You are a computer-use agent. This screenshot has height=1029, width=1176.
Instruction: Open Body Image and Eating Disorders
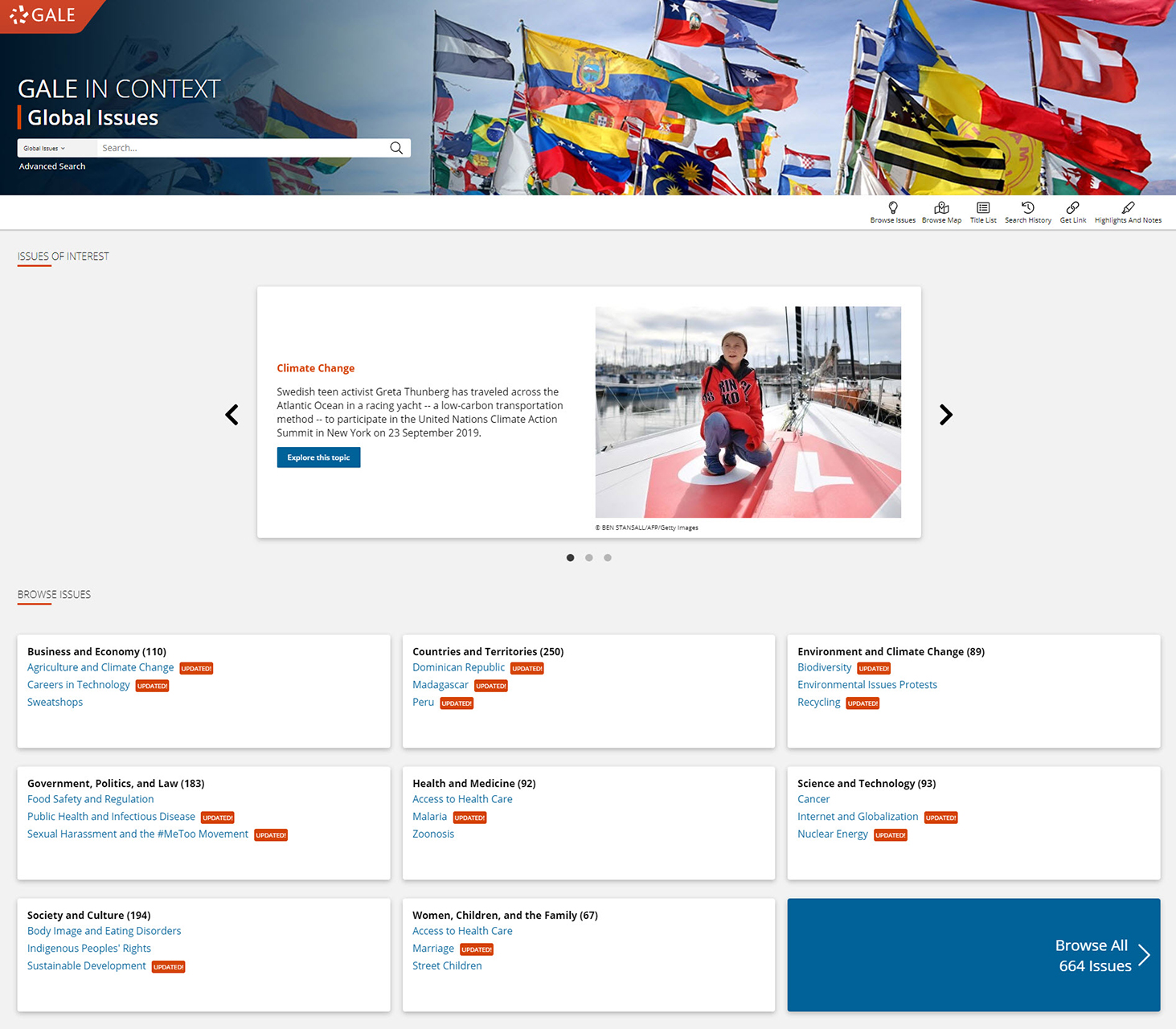coord(104,931)
